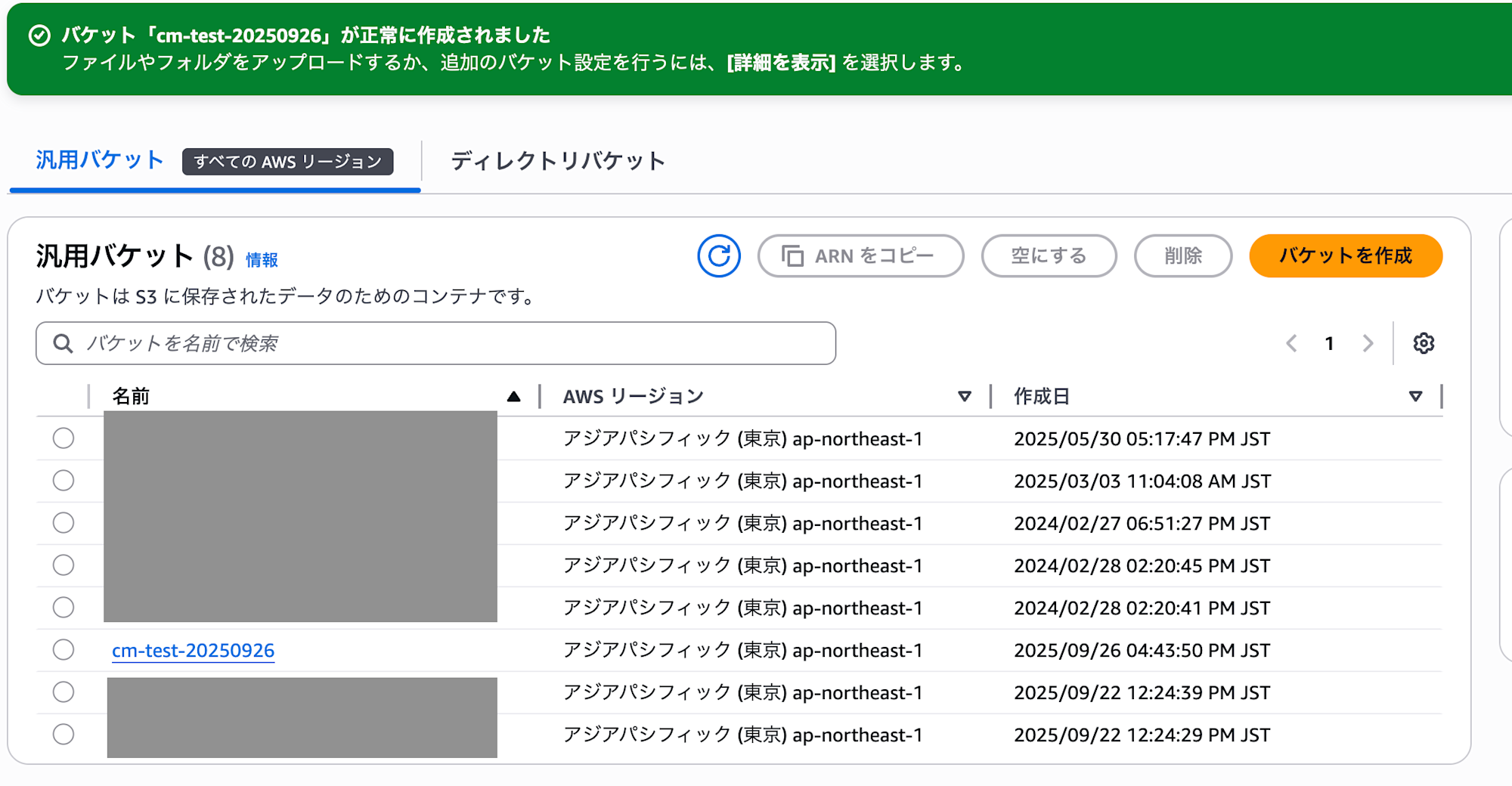Select radio button for cm-test-20250926
The height and width of the screenshot is (786, 1512).
point(64,650)
